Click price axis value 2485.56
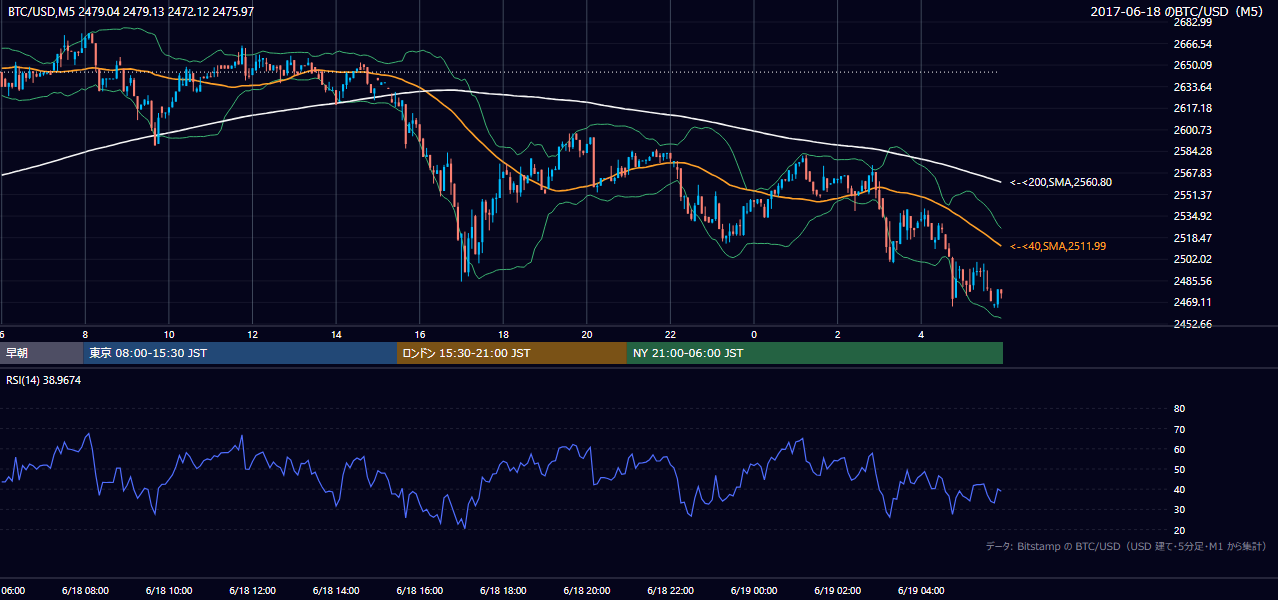The height and width of the screenshot is (600, 1278). (1193, 281)
